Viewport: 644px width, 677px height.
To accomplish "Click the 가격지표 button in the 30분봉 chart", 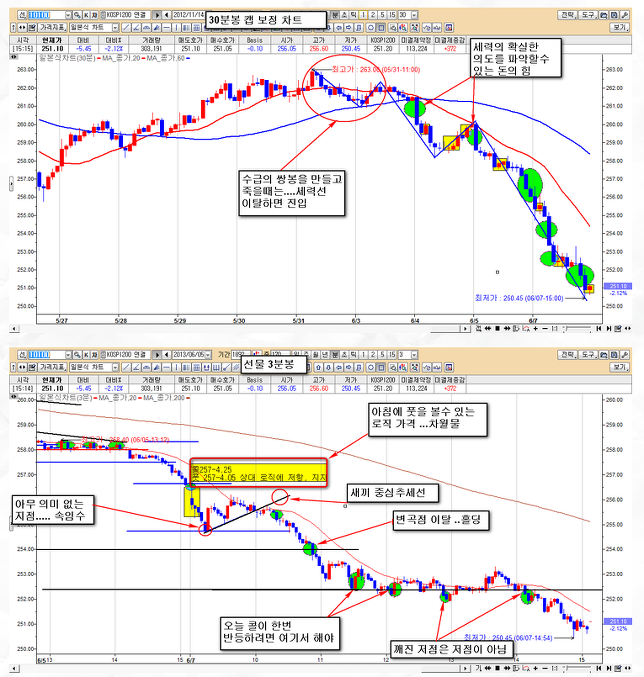I will (53, 28).
